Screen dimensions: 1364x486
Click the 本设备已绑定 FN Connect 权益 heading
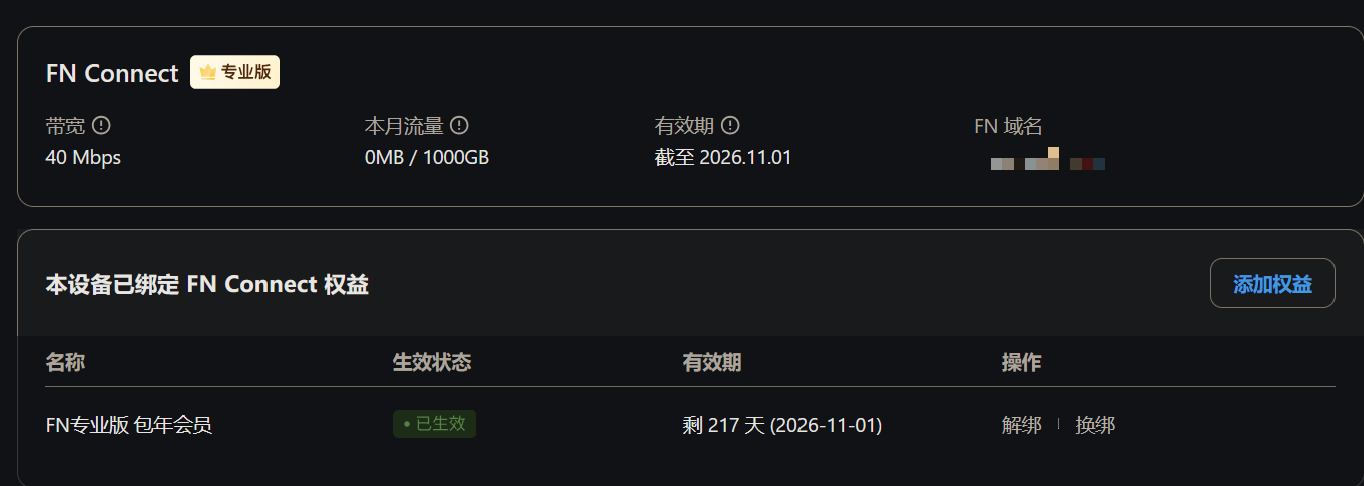pyautogui.click(x=207, y=285)
